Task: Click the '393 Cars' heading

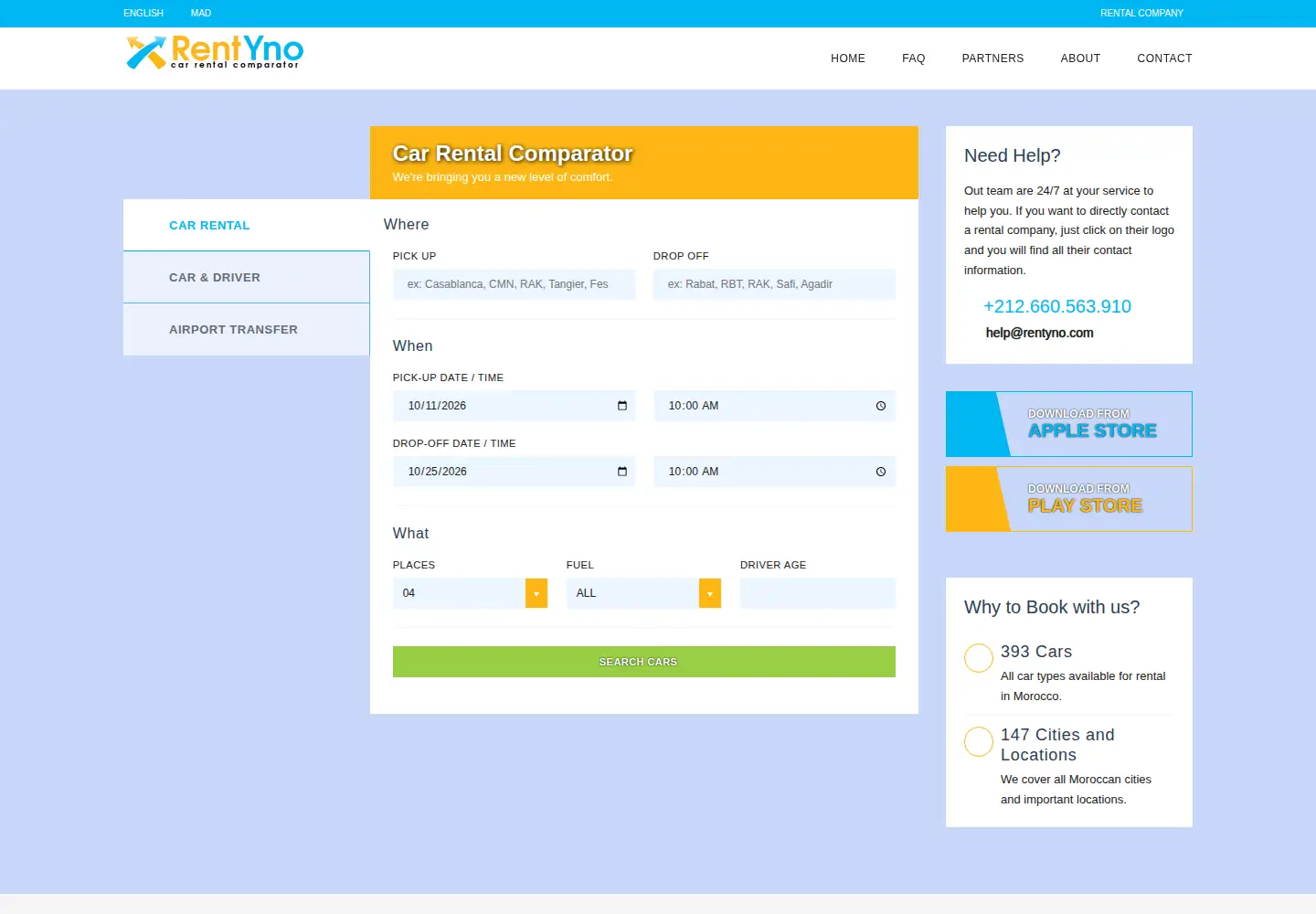Action: (x=1036, y=652)
